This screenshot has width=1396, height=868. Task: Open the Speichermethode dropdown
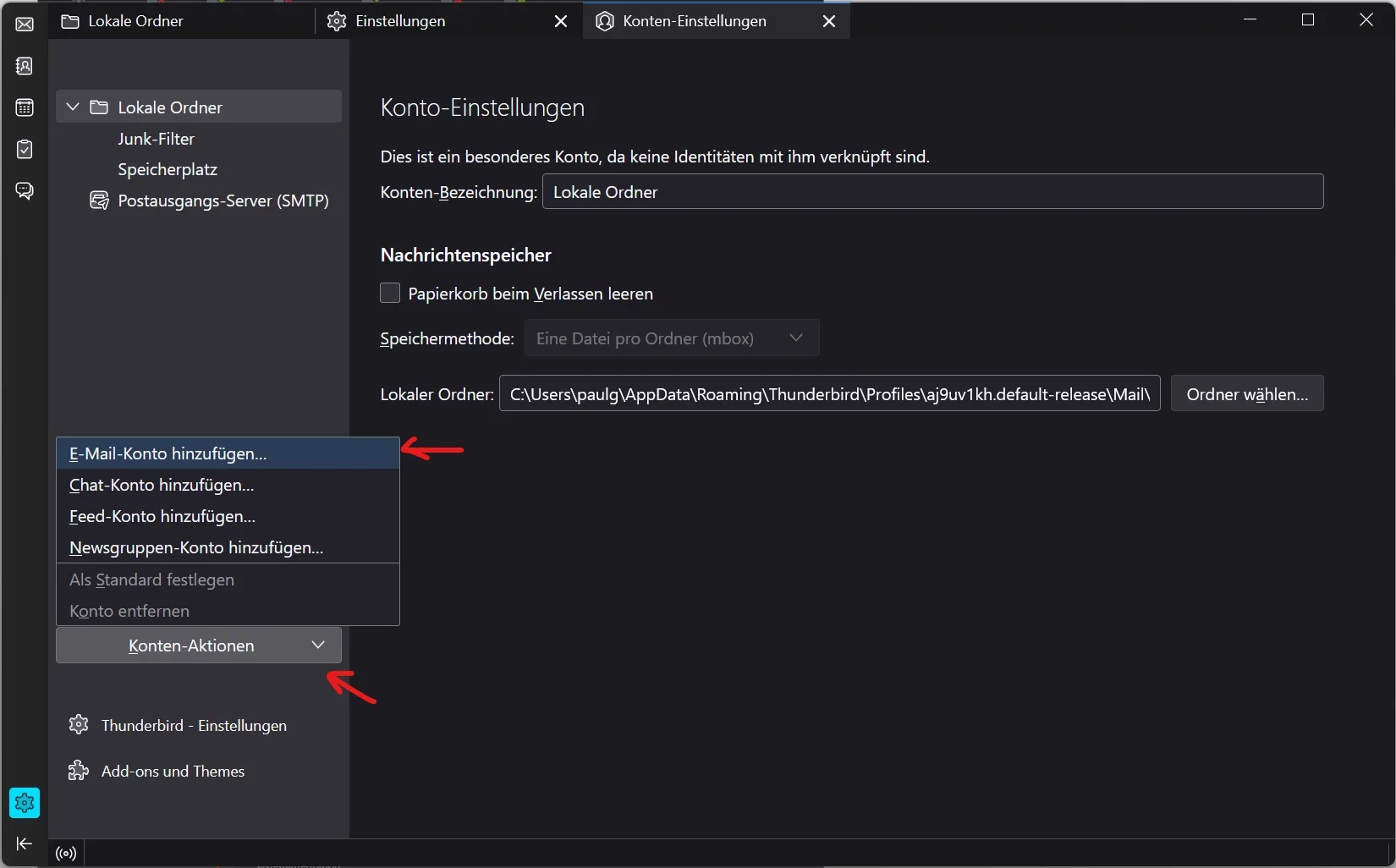pos(672,338)
